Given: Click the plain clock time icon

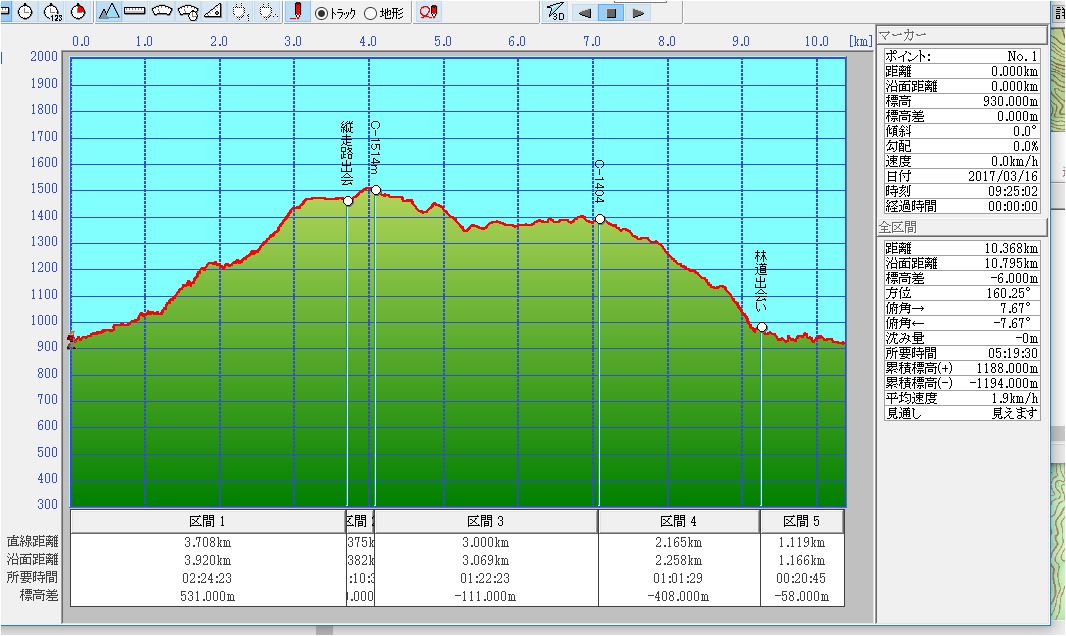Looking at the screenshot, I should coord(25,12).
